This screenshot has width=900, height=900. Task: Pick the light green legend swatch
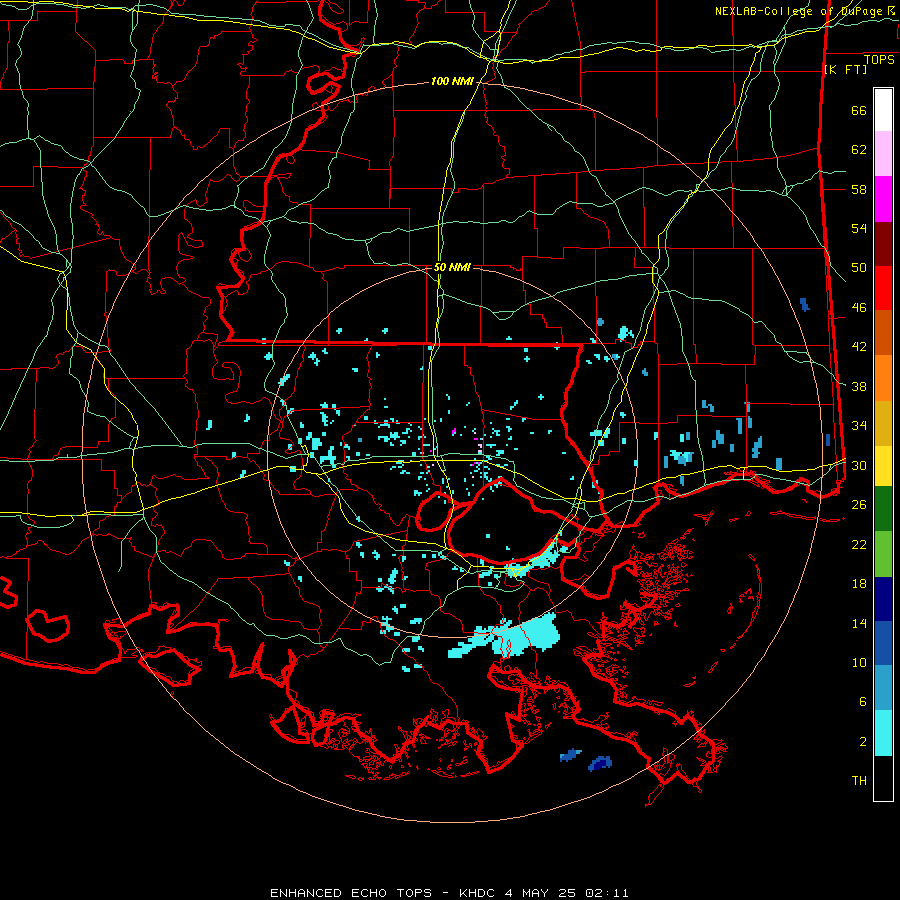(883, 554)
